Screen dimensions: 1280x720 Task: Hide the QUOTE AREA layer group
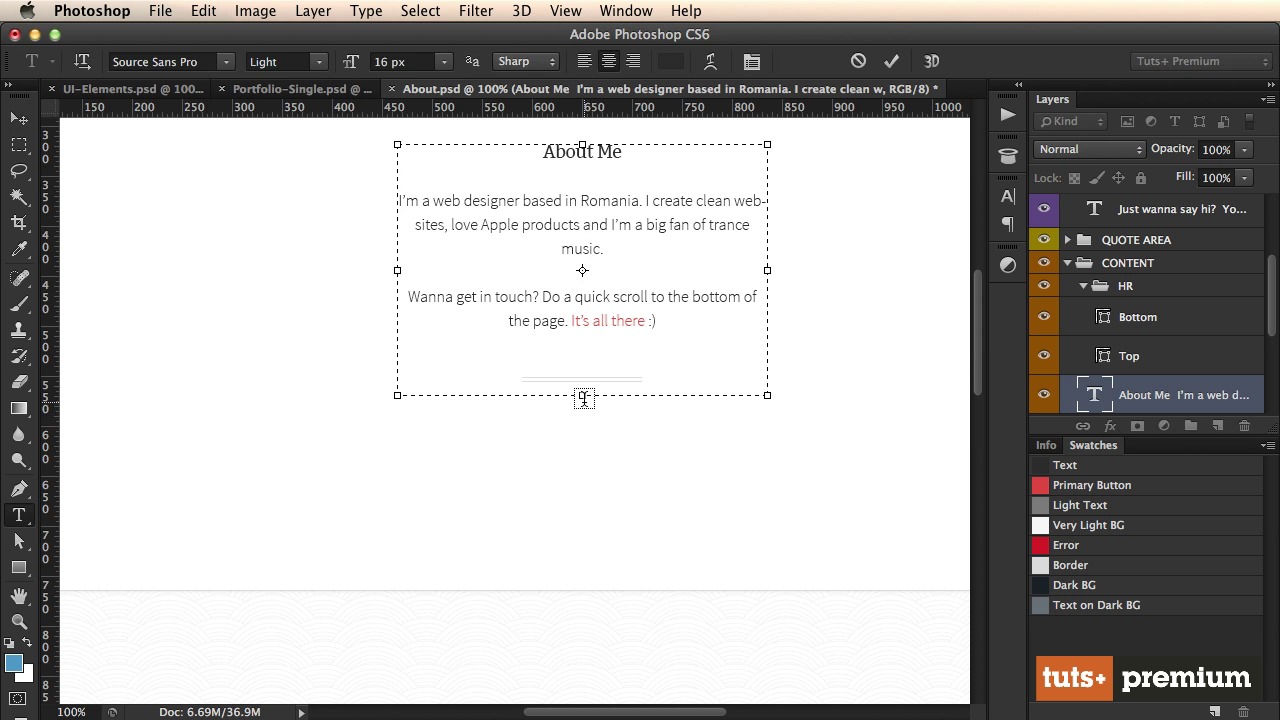click(1044, 240)
